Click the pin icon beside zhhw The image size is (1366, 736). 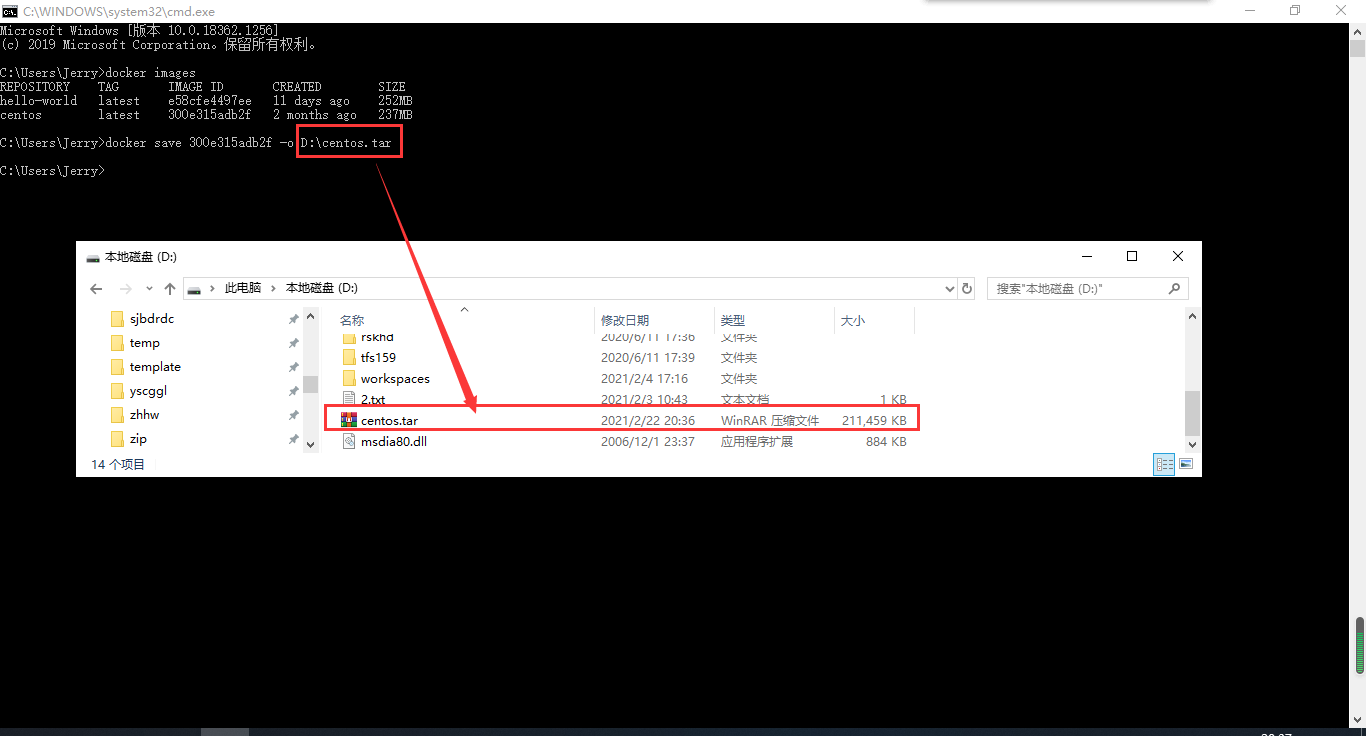coord(293,415)
